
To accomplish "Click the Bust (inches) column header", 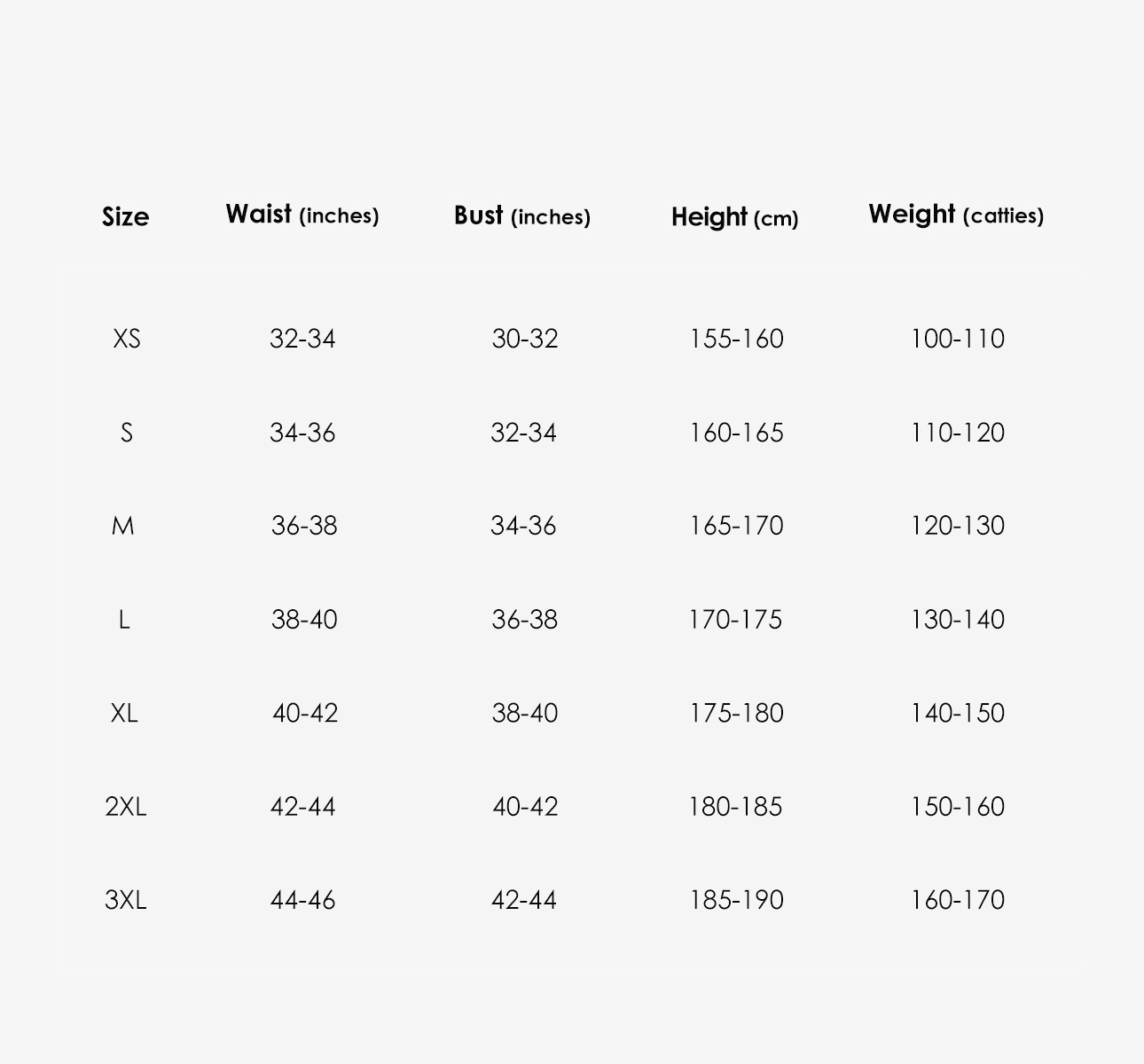I will (522, 215).
